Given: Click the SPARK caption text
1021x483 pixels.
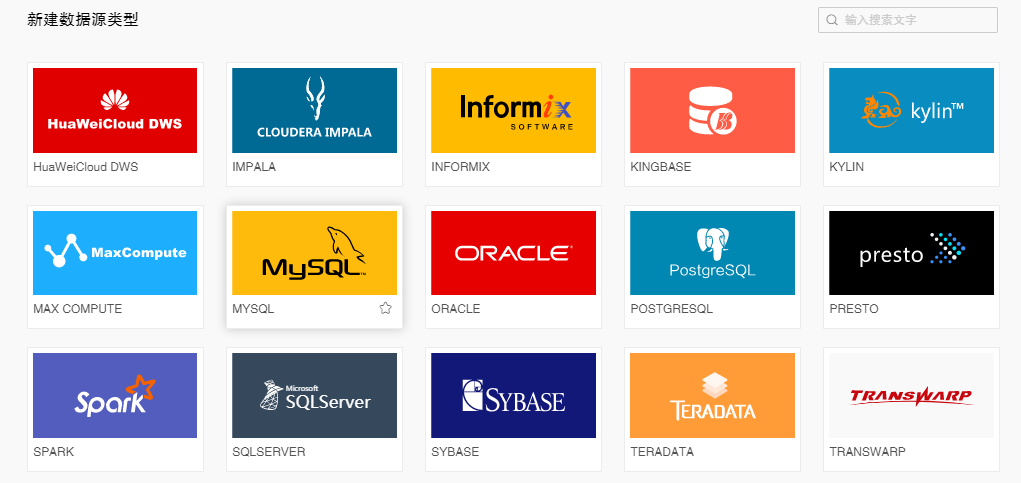Looking at the screenshot, I should [x=53, y=451].
